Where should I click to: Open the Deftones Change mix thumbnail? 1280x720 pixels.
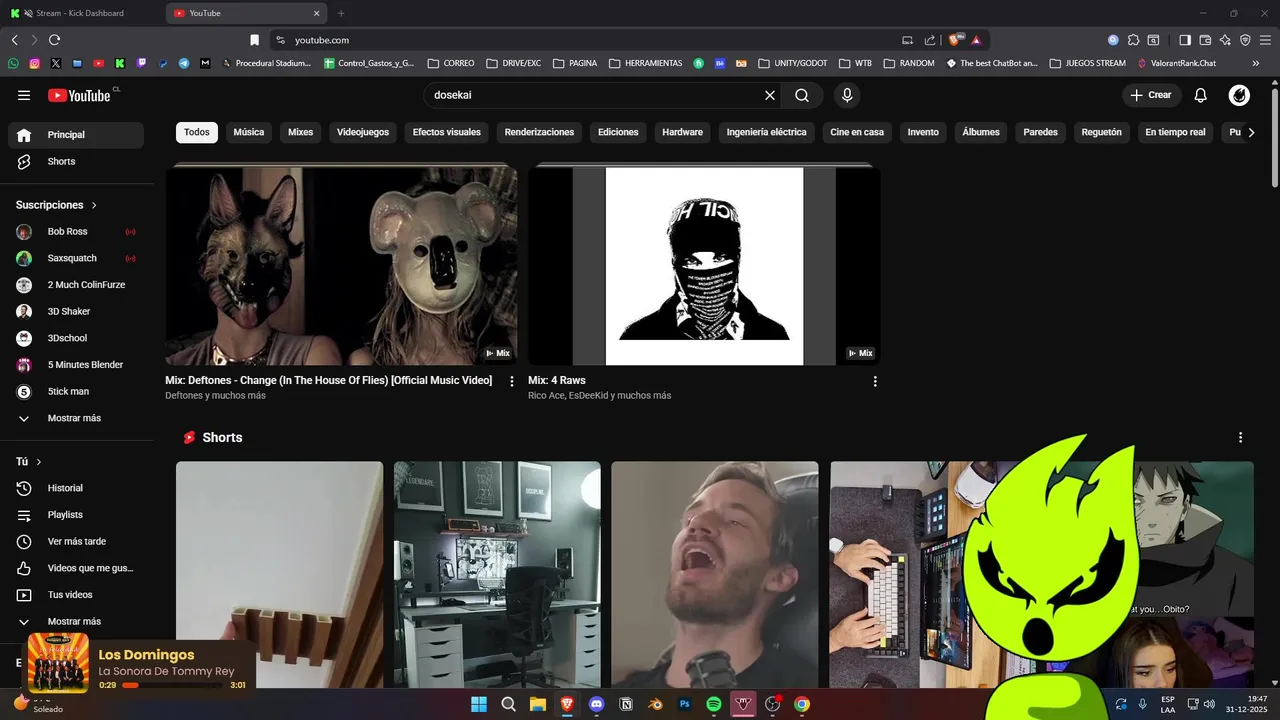(341, 265)
